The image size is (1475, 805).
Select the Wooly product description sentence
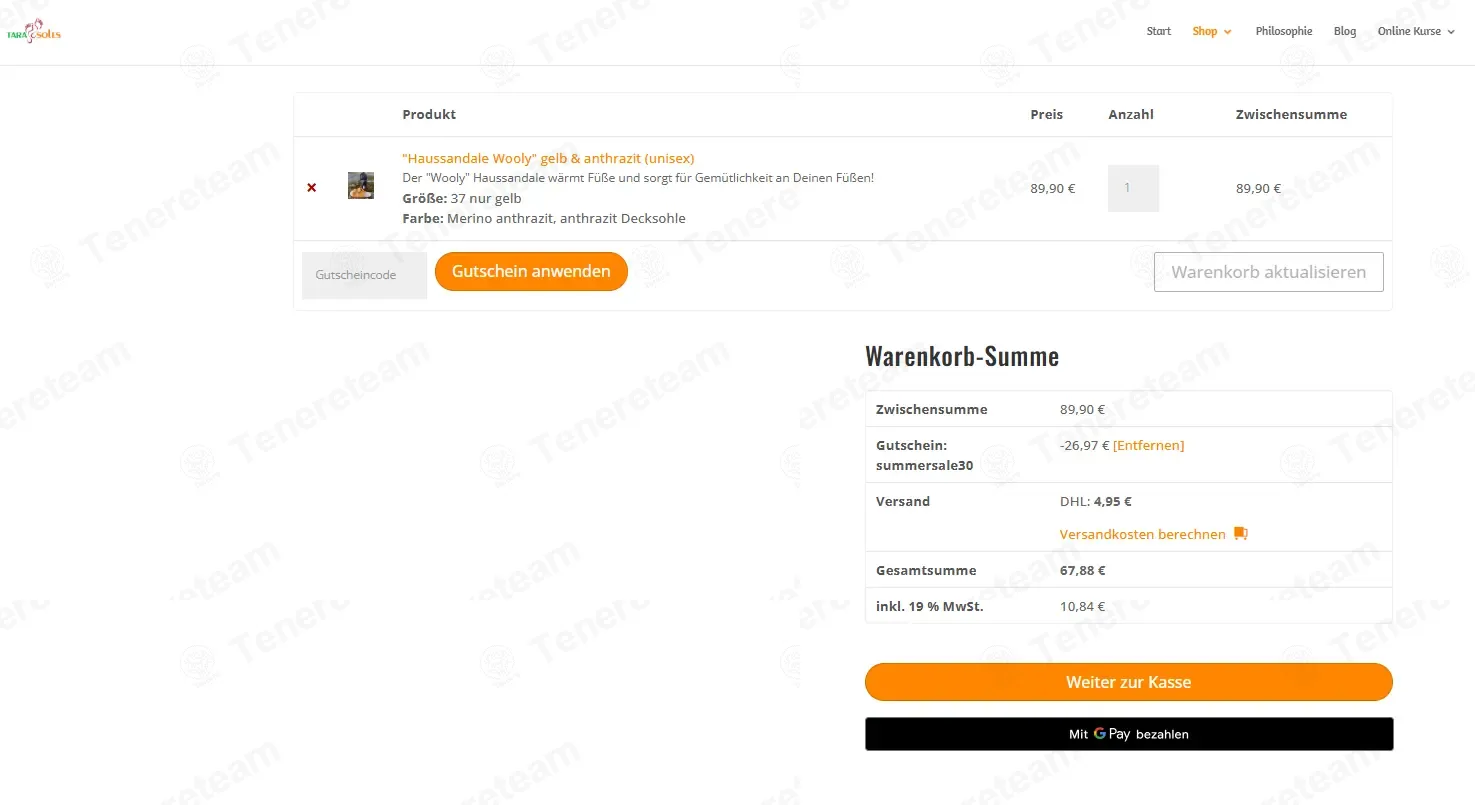[638, 177]
